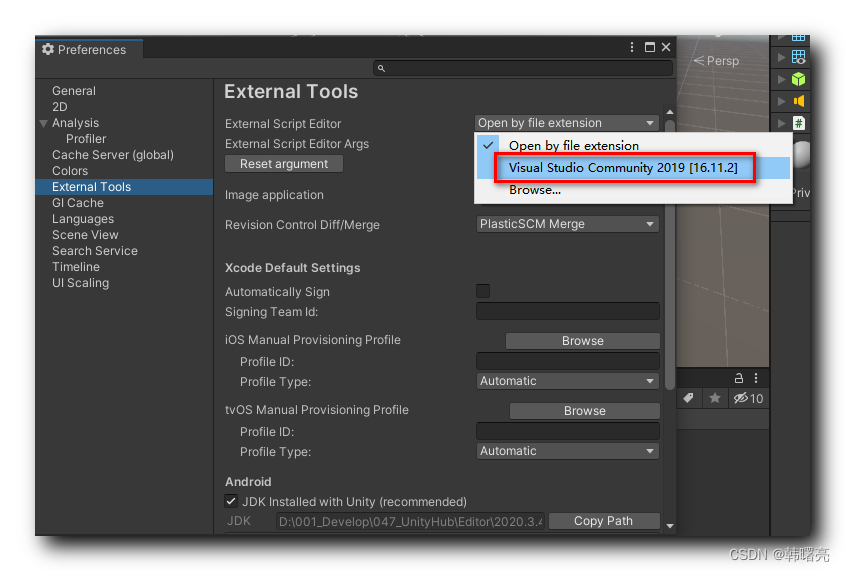This screenshot has height=571, width=845.
Task: Open UI Scaling preferences section
Action: click(x=80, y=283)
